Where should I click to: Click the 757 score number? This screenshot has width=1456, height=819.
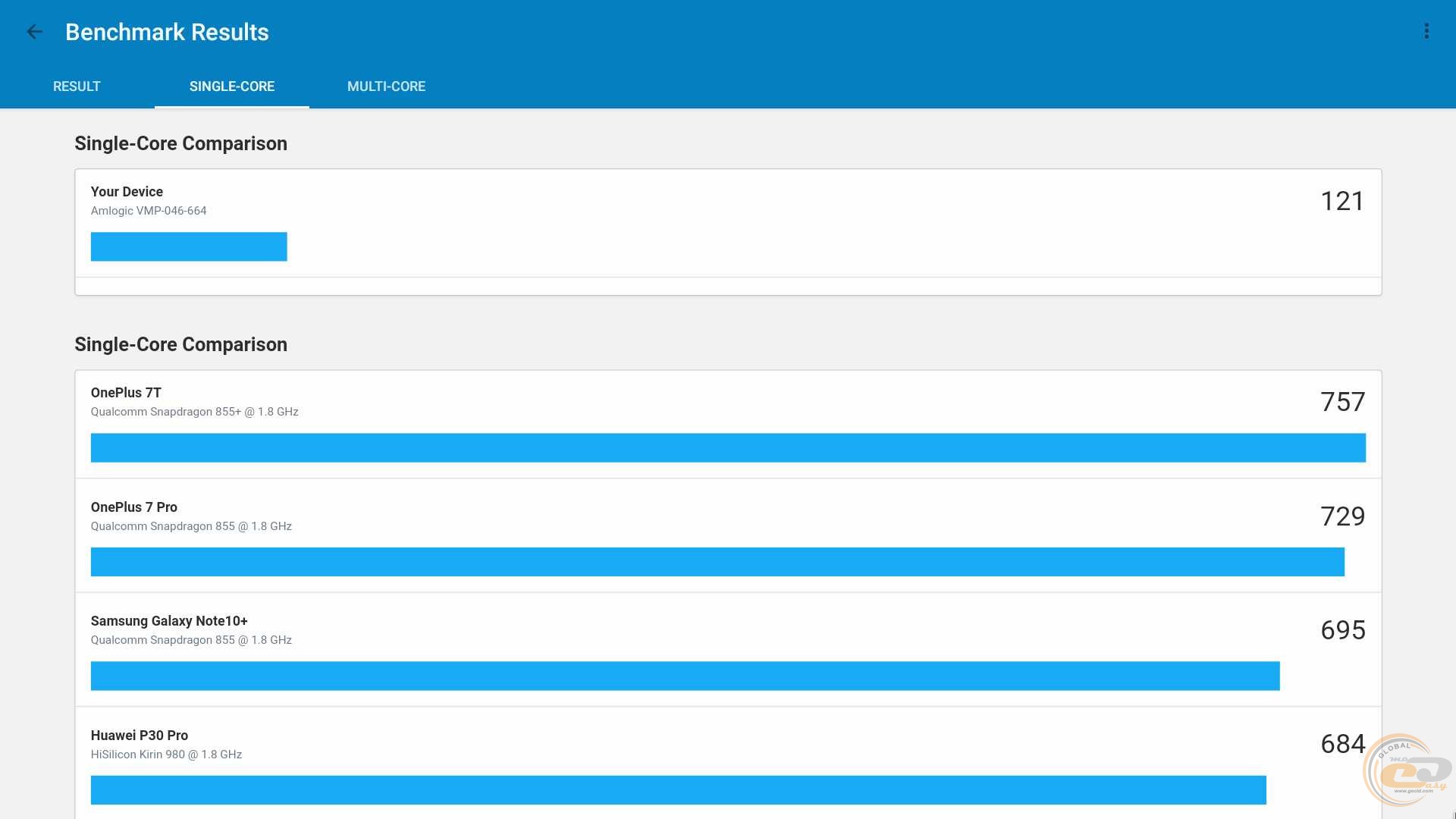pyautogui.click(x=1342, y=402)
